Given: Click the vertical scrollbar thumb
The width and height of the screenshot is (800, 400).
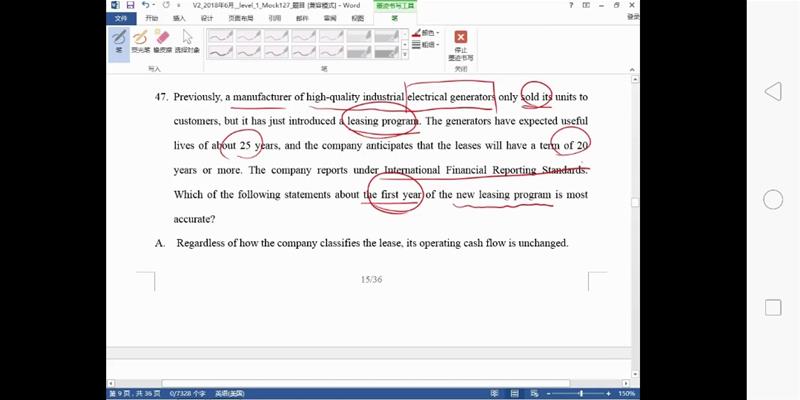Looking at the screenshot, I should (635, 203).
